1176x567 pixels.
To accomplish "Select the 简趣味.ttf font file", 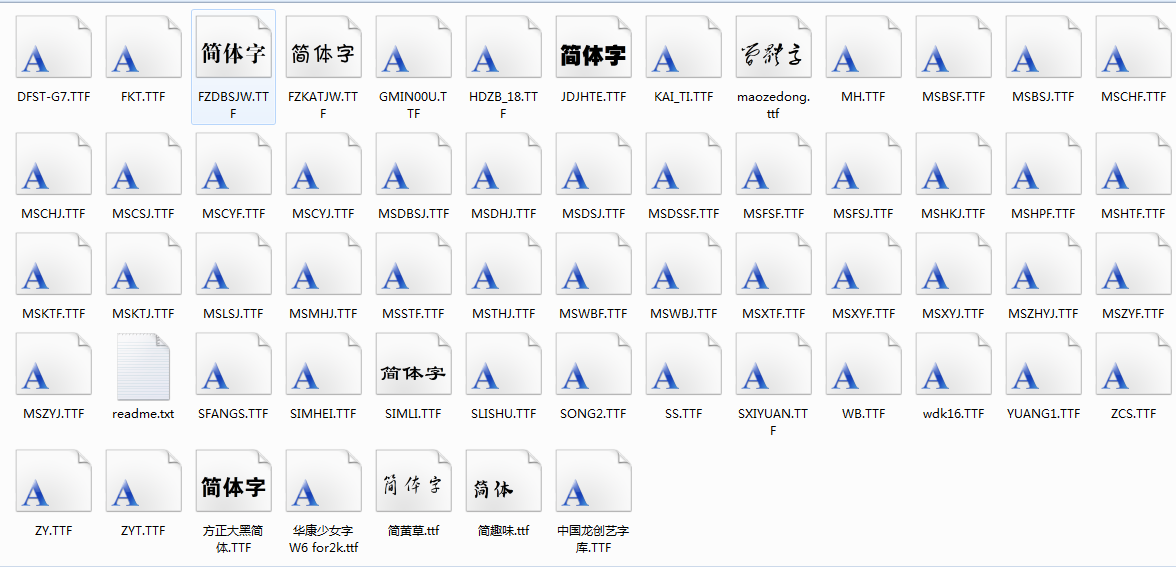I will pyautogui.click(x=503, y=487).
